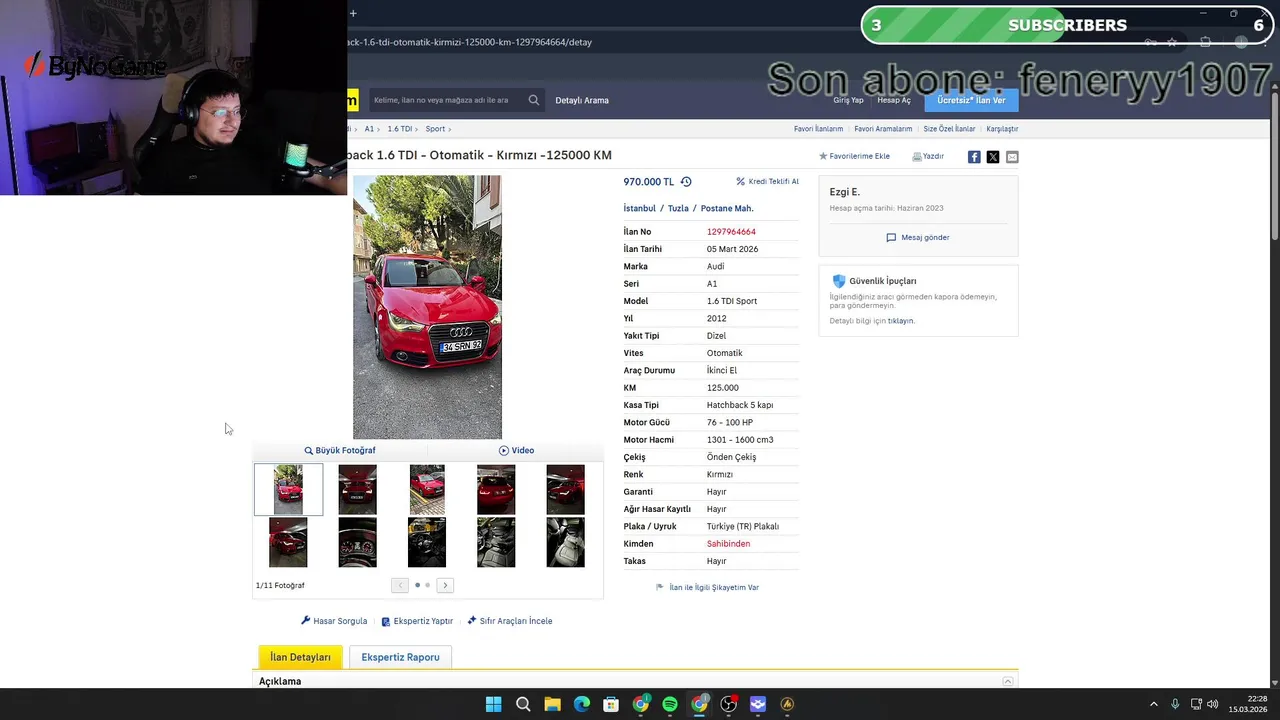Go to next thumbnail page arrow
This screenshot has height=720, width=1280.
445,585
